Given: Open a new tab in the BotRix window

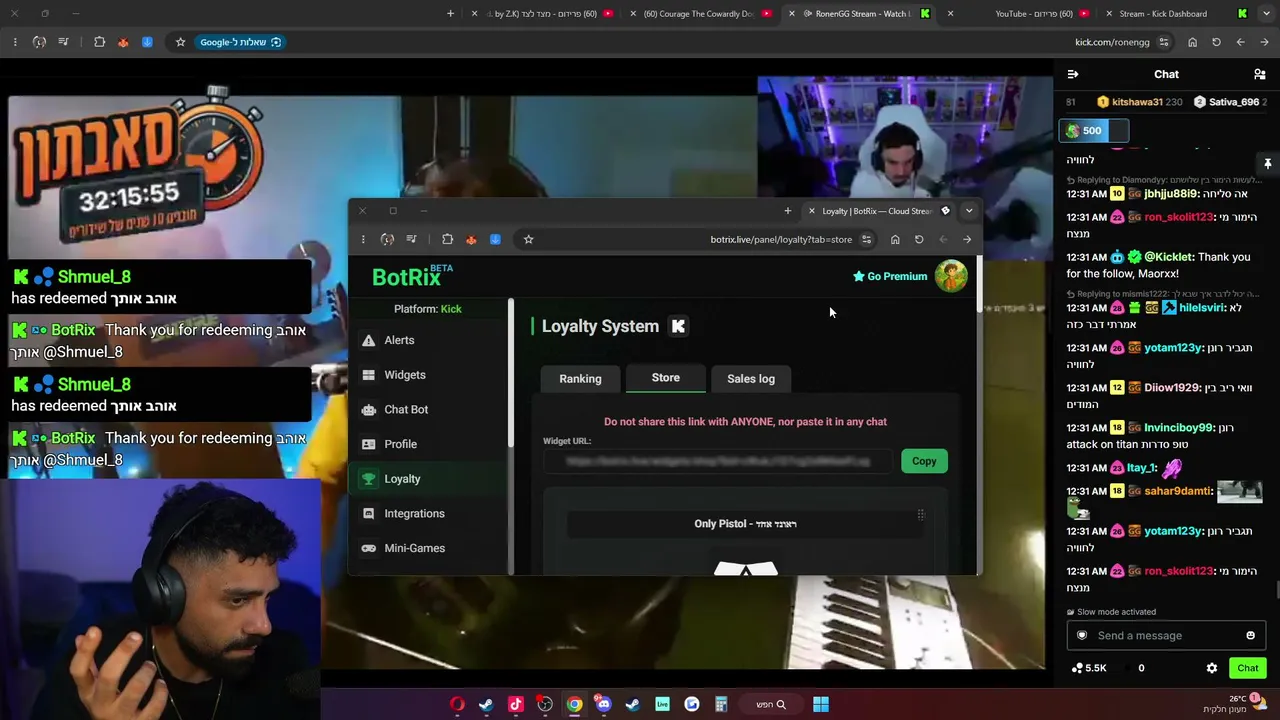Looking at the screenshot, I should click(x=788, y=211).
